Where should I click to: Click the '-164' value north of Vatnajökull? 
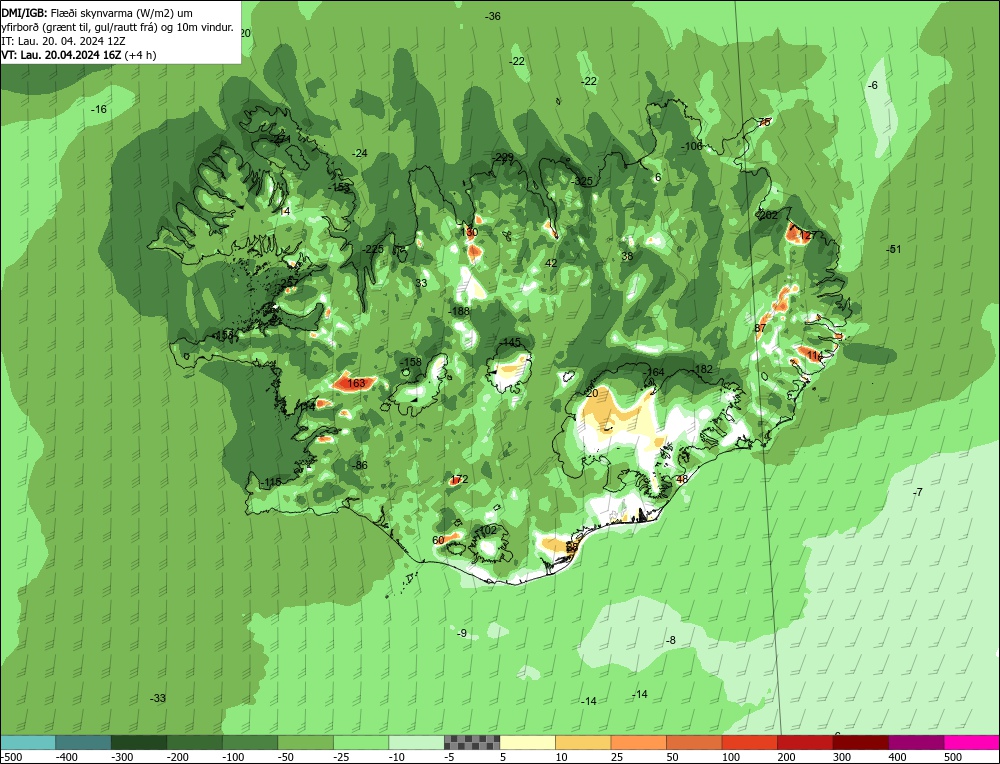[654, 372]
